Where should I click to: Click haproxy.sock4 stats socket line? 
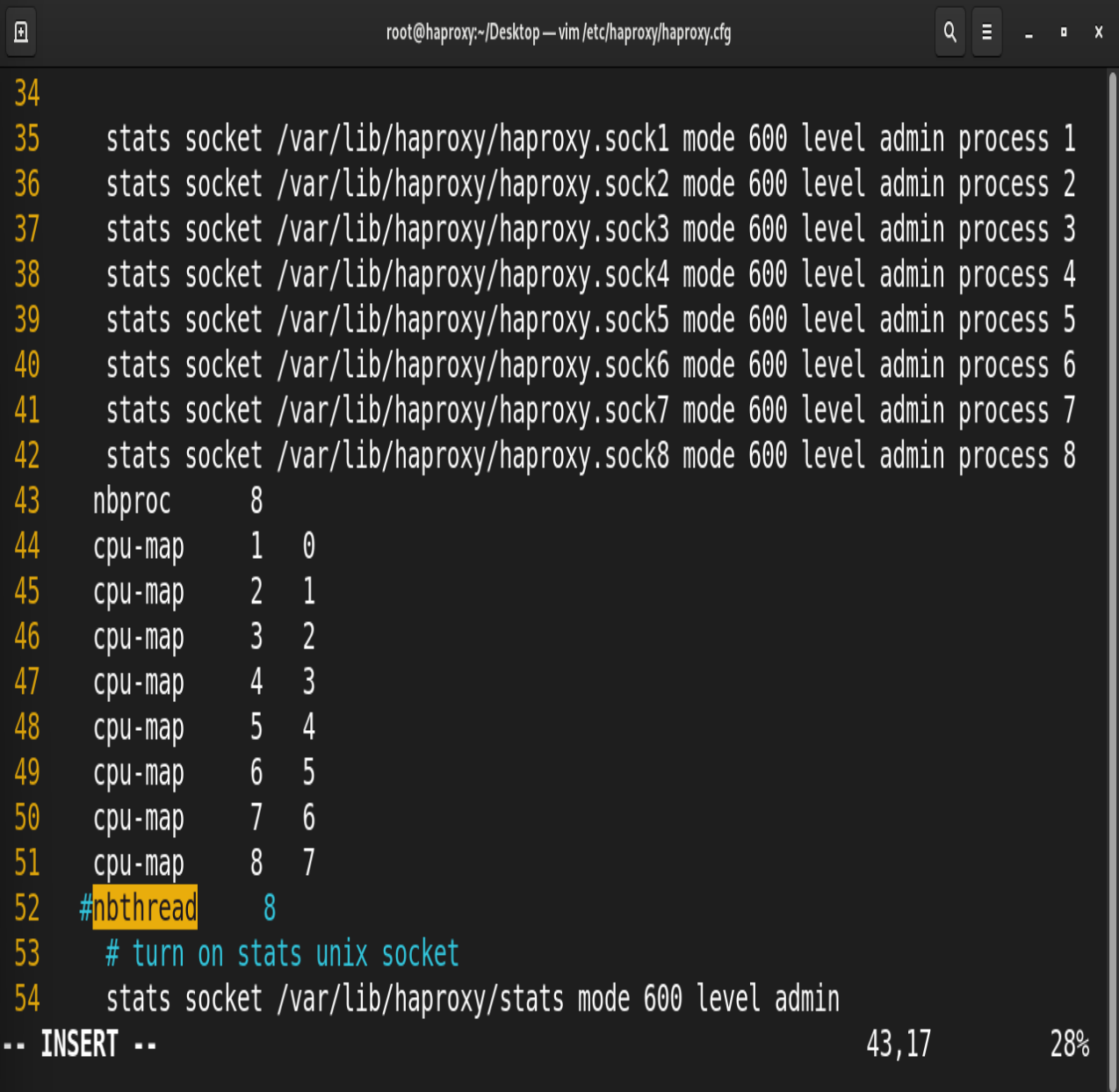591,275
